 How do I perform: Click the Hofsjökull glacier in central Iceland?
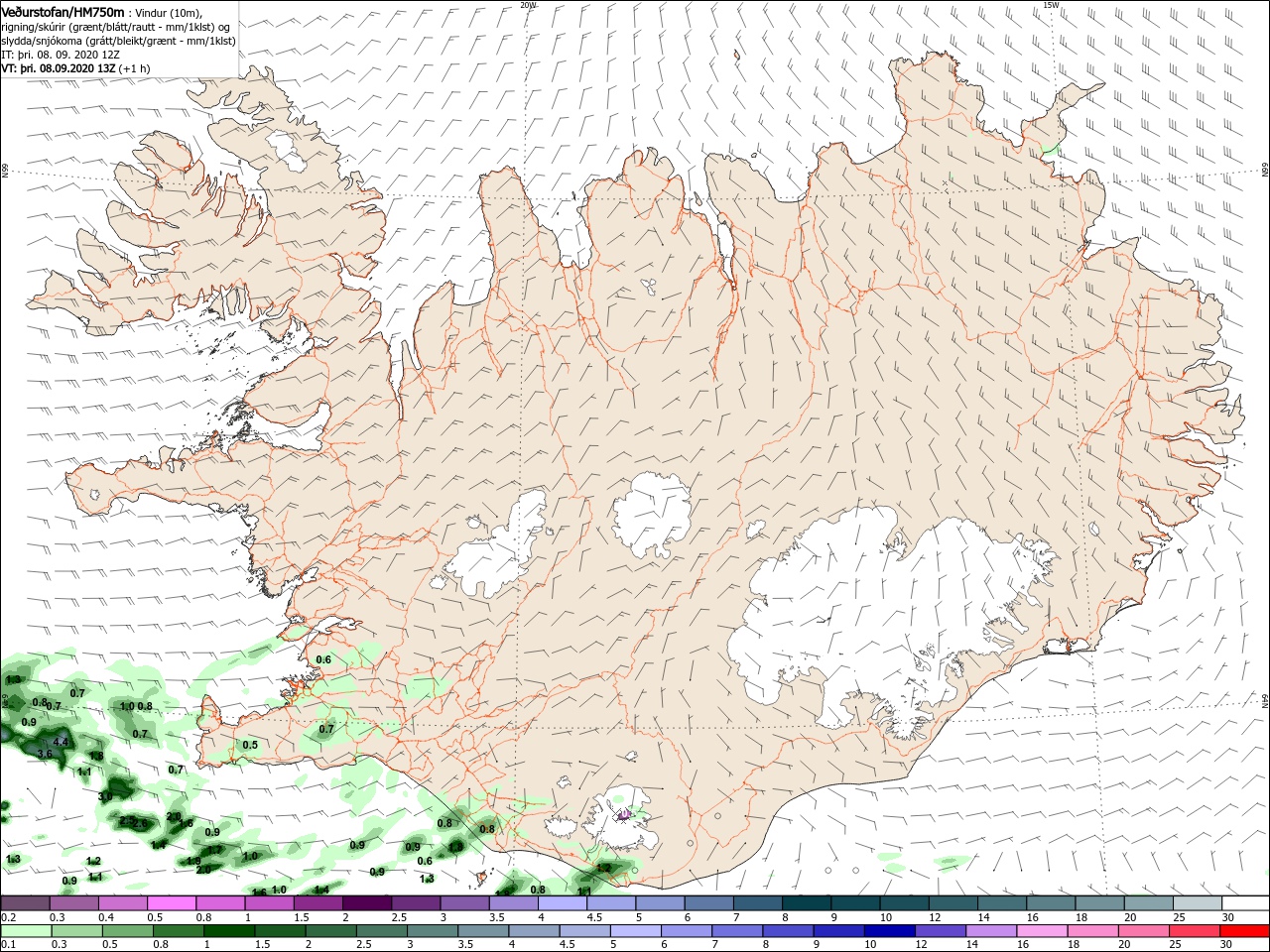click(x=653, y=514)
